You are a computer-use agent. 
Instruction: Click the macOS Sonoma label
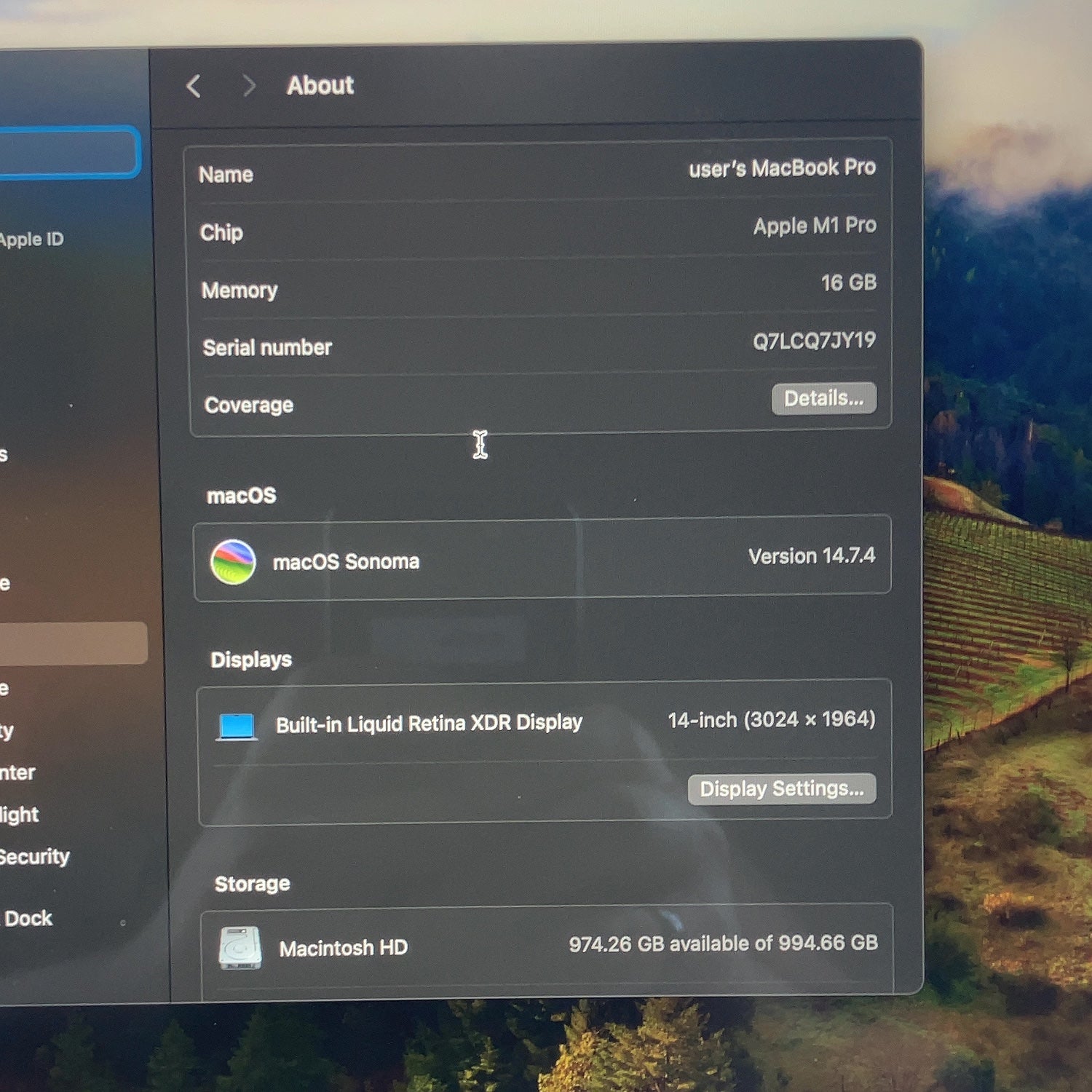click(x=346, y=562)
